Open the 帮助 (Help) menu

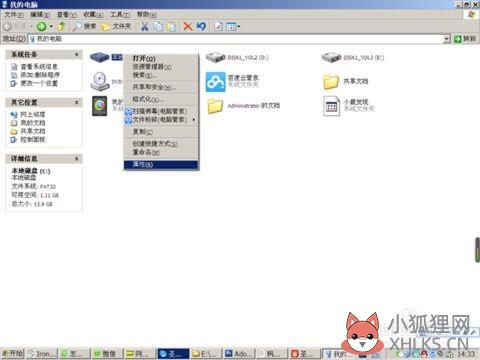[147, 15]
